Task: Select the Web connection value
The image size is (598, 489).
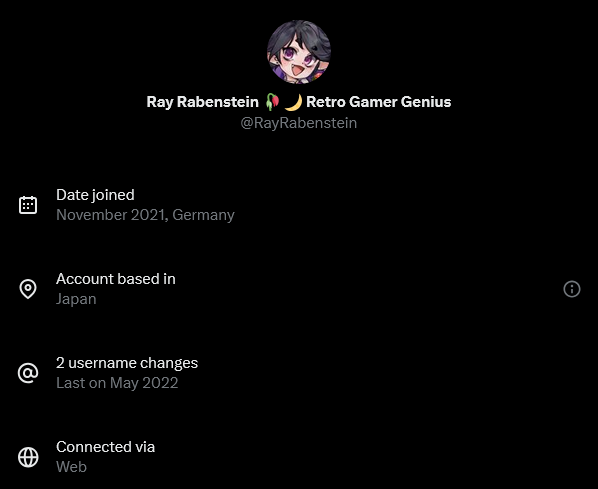Action: 71,467
